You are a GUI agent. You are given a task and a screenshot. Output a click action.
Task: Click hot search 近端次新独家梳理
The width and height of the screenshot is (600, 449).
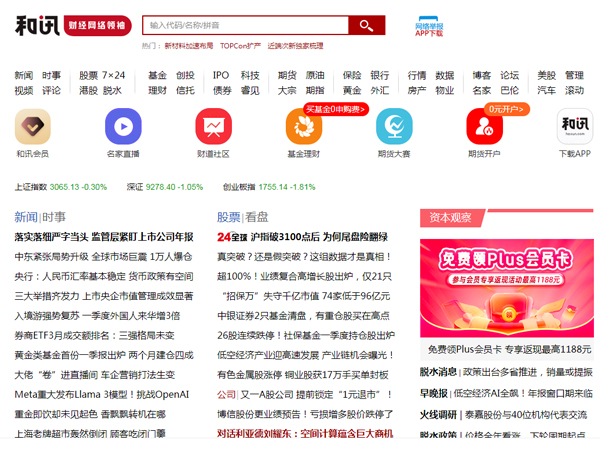pos(295,46)
